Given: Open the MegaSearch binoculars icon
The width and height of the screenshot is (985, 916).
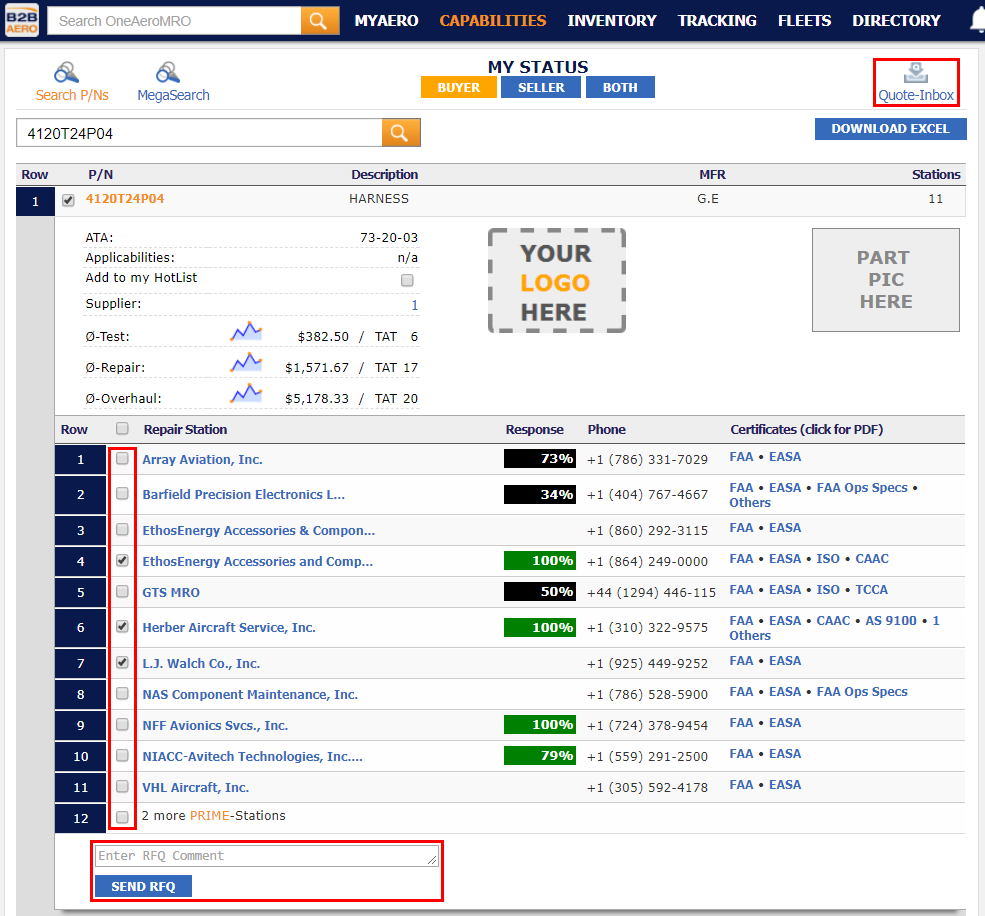Looking at the screenshot, I should click(x=168, y=73).
